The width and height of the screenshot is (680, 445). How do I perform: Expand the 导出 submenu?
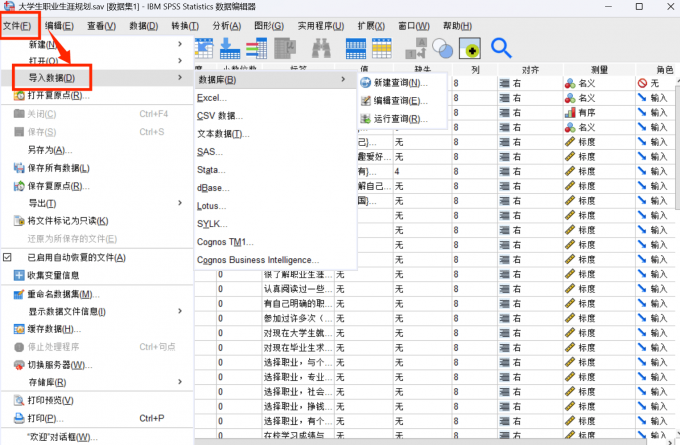98,203
